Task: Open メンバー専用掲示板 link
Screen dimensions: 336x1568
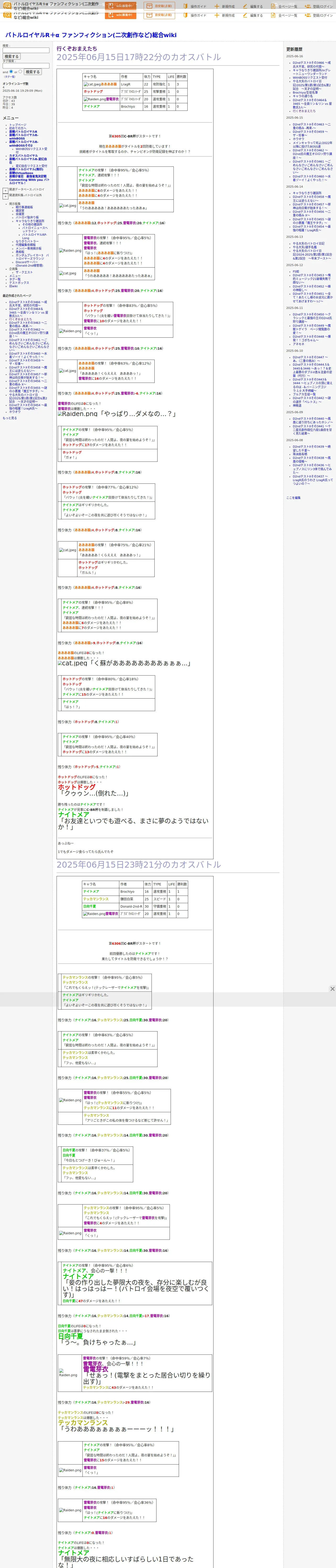Action: [x=29, y=248]
